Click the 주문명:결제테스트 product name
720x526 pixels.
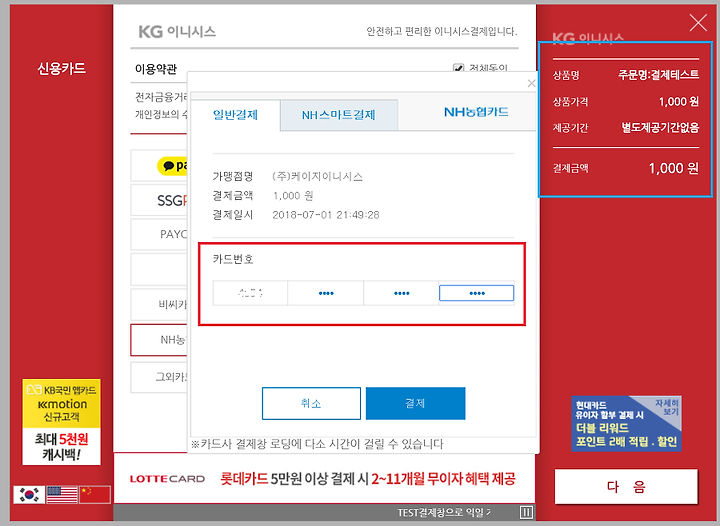click(x=658, y=74)
